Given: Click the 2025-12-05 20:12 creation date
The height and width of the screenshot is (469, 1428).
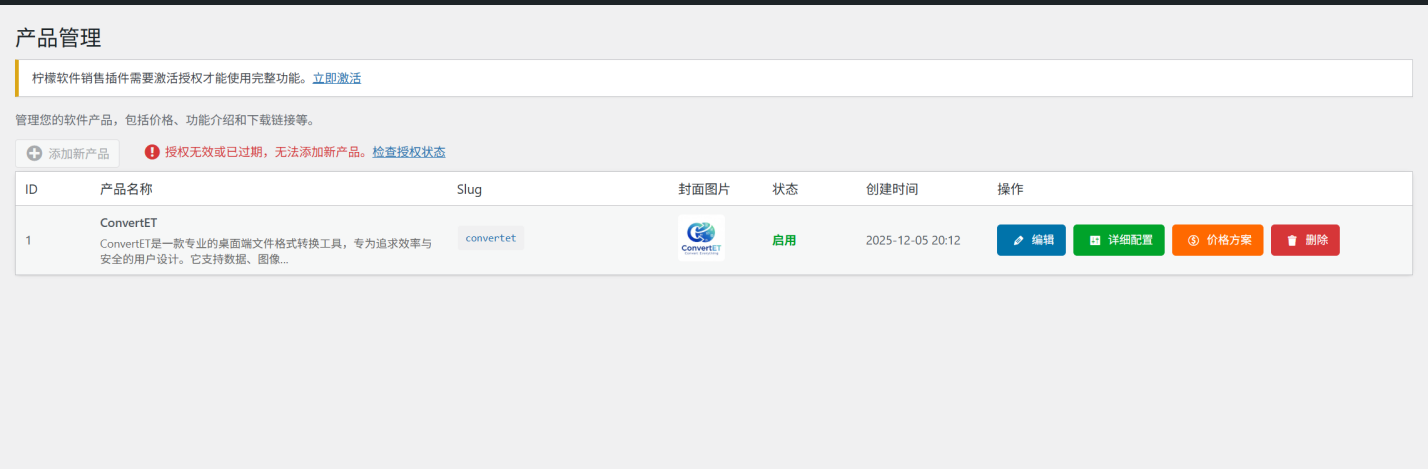Looking at the screenshot, I should tap(913, 240).
